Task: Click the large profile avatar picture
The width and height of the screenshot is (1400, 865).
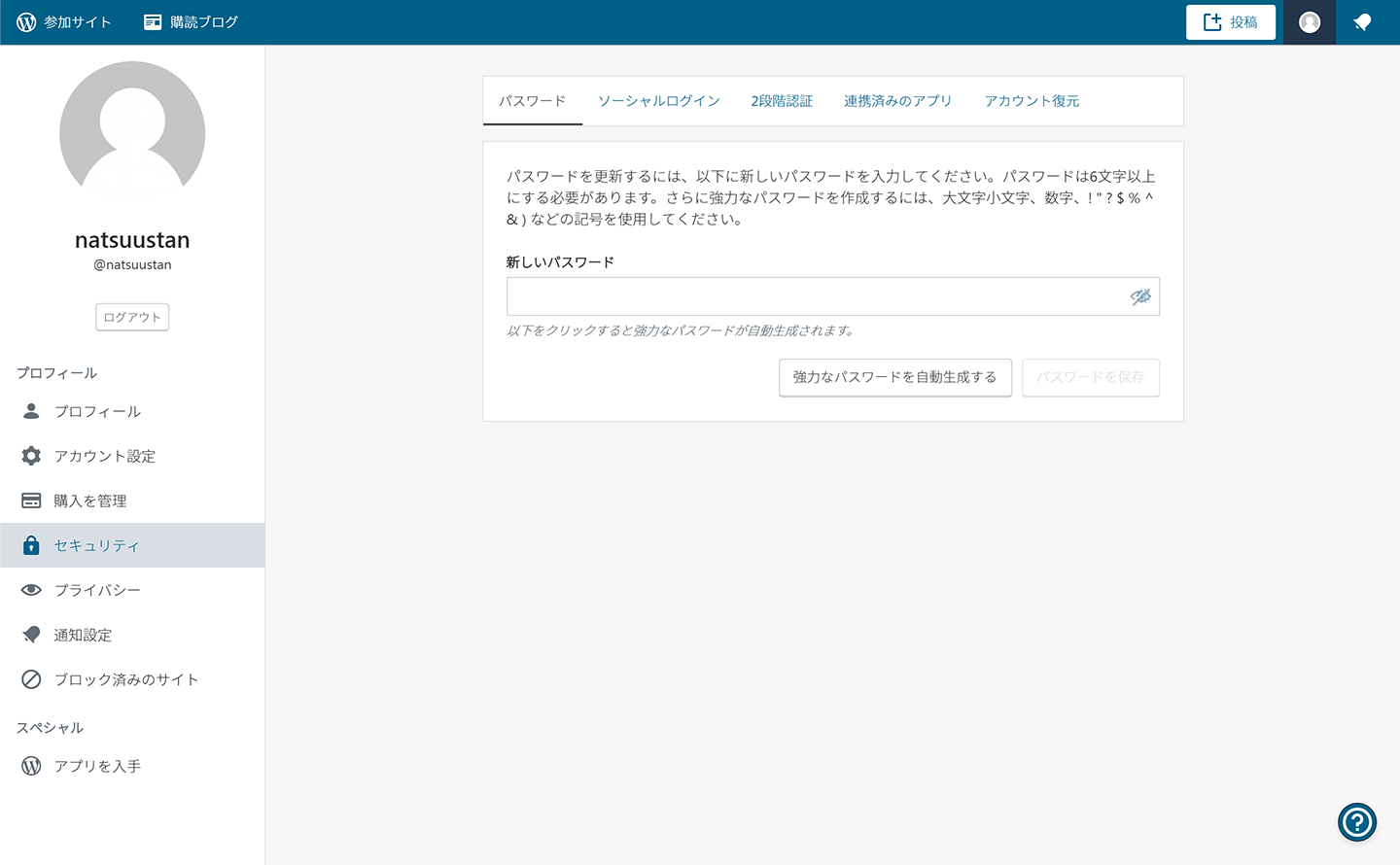Action: coord(132,132)
